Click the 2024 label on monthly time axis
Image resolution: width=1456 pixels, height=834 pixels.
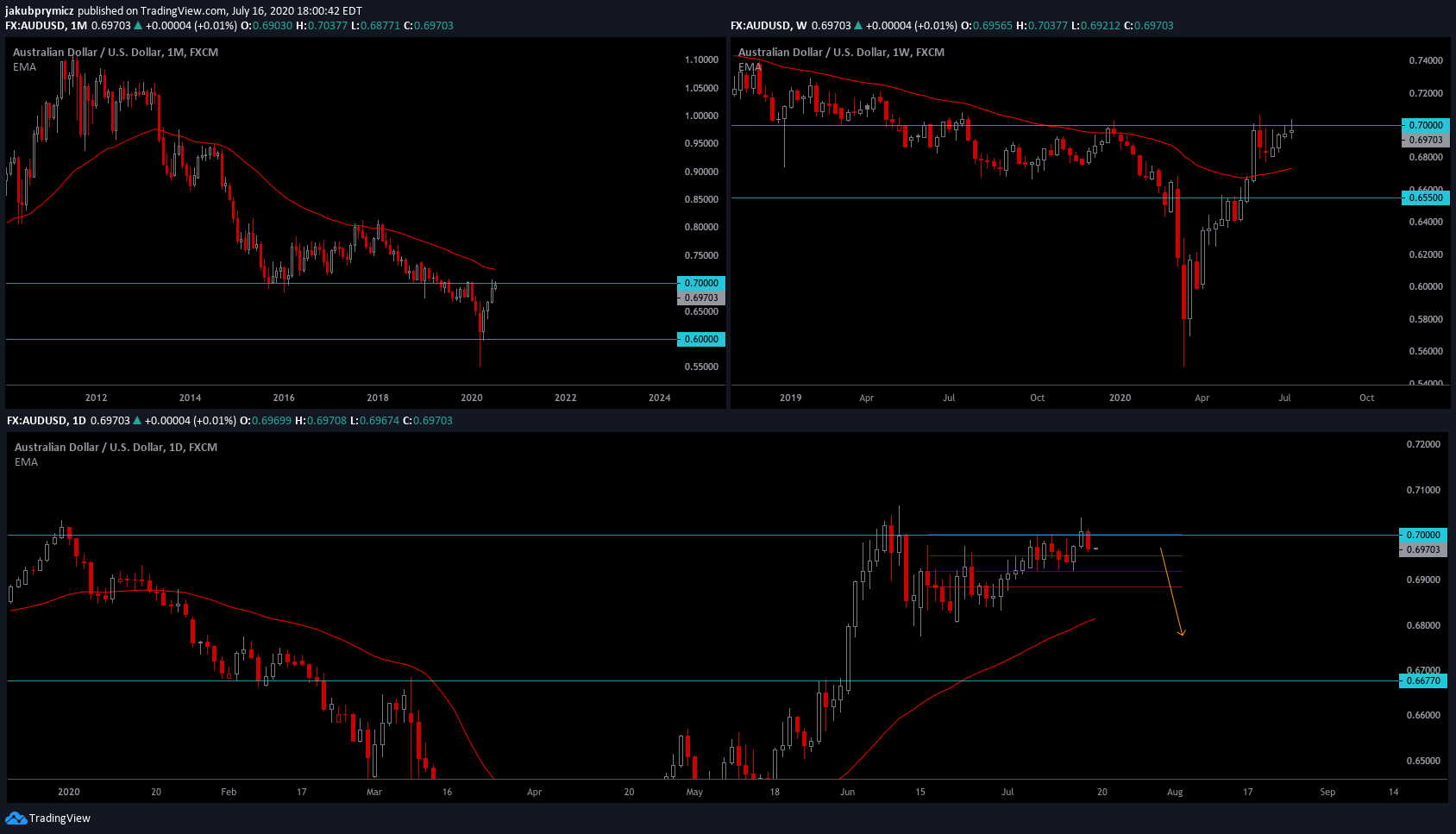(x=659, y=398)
